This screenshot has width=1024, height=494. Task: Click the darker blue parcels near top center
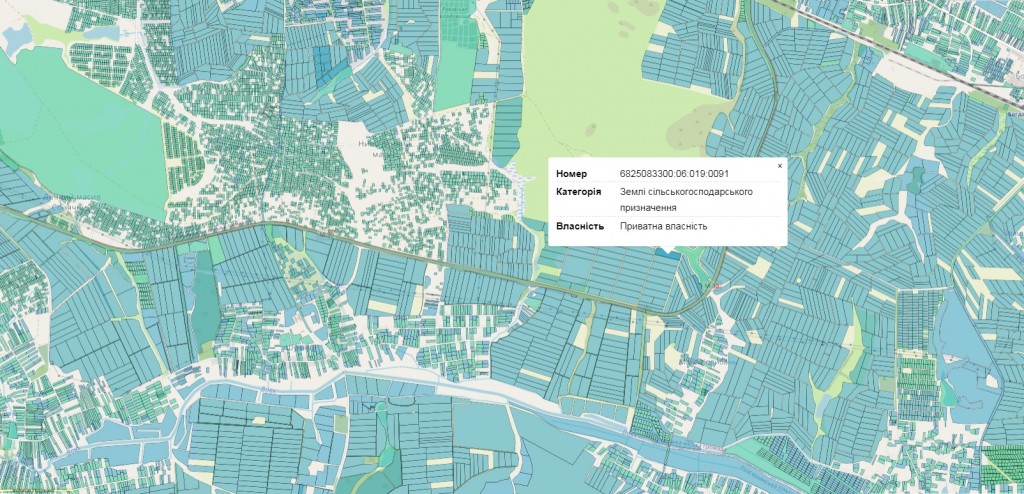[x=323, y=62]
